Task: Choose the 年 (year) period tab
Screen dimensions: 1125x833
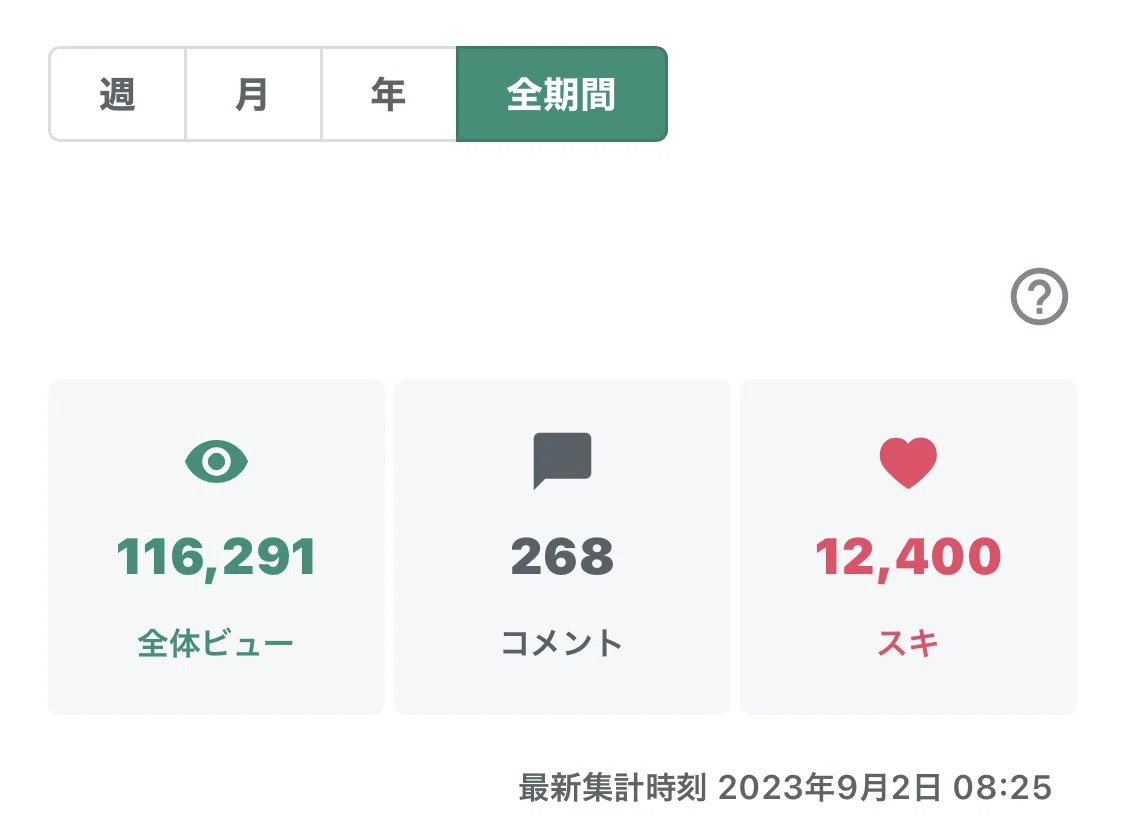Action: pos(389,94)
